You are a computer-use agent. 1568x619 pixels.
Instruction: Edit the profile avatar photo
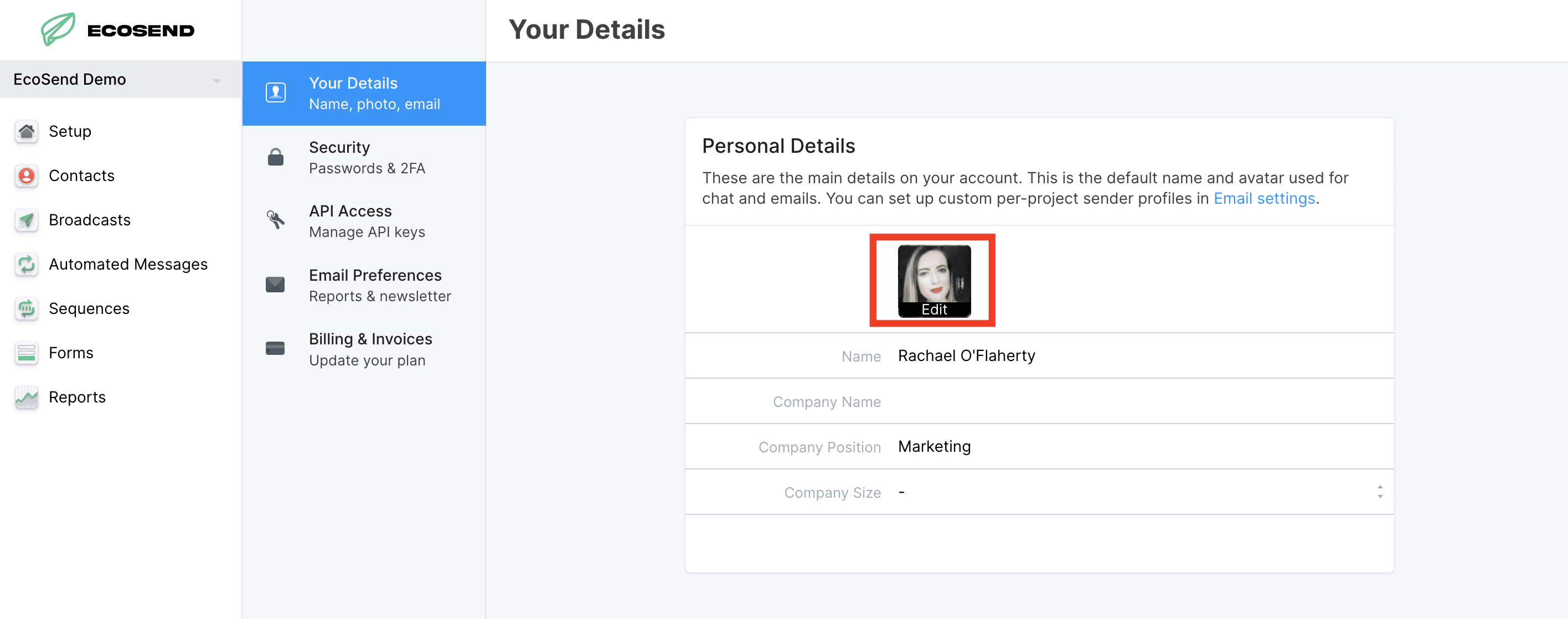pos(933,281)
